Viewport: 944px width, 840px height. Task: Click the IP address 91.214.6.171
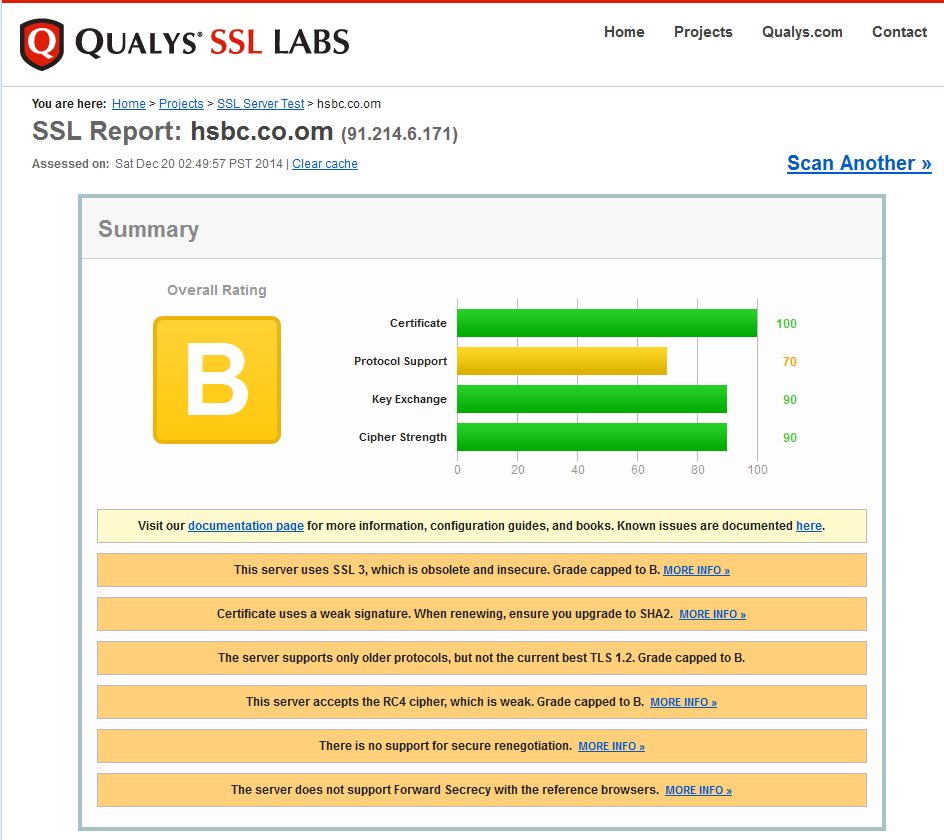point(400,134)
